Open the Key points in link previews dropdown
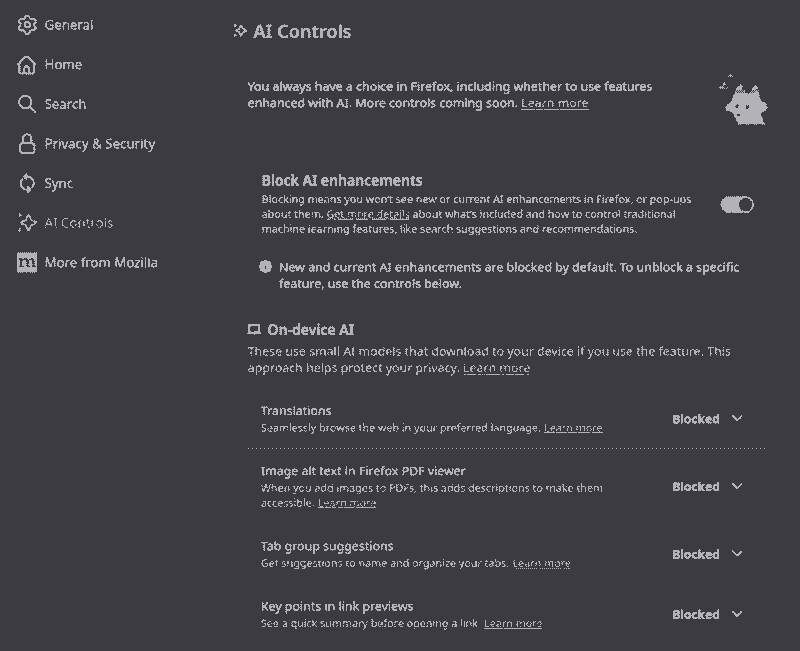Viewport: 800px width, 651px height. [707, 615]
